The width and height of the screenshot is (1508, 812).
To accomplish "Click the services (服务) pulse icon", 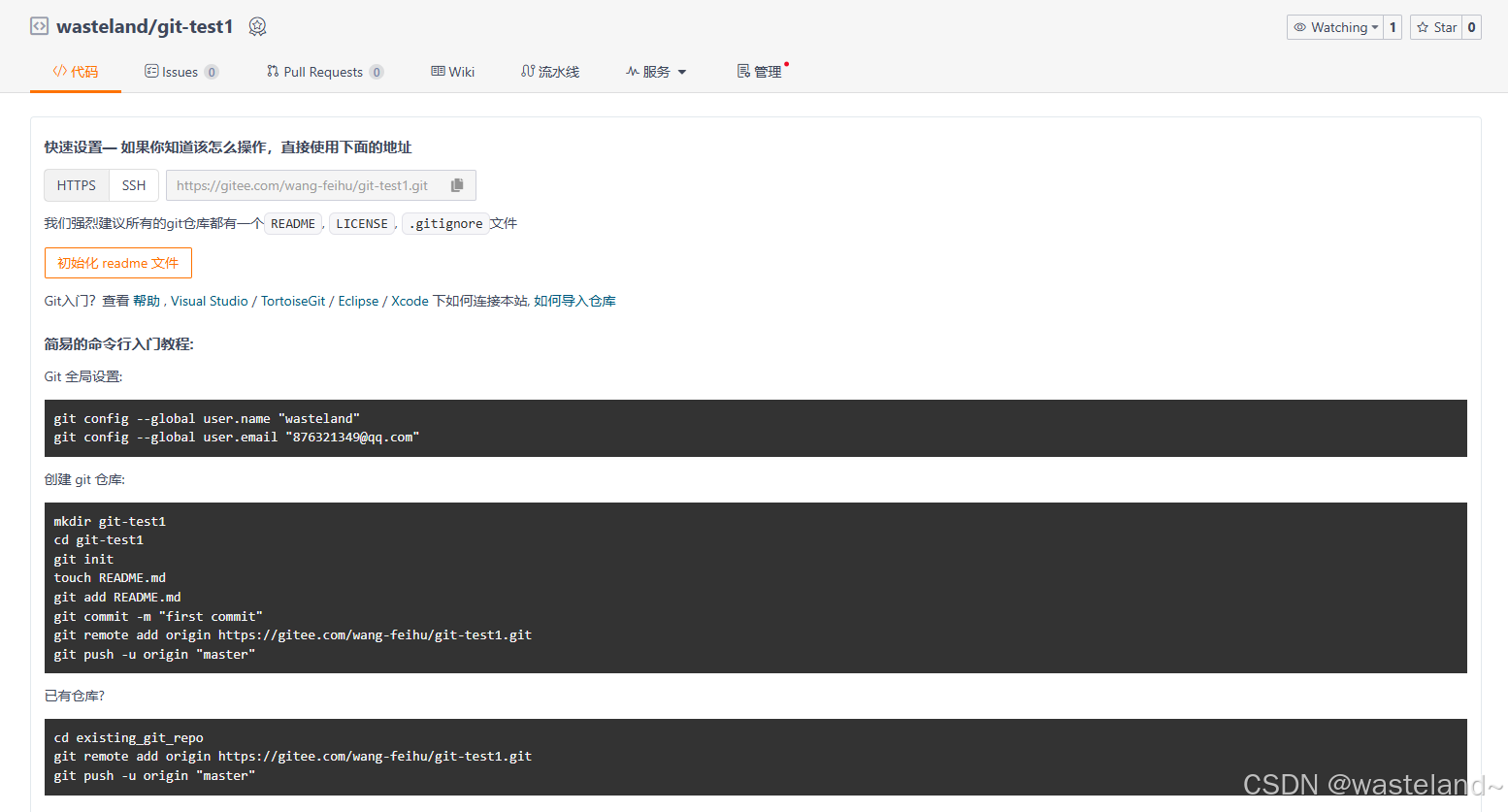I will [633, 71].
